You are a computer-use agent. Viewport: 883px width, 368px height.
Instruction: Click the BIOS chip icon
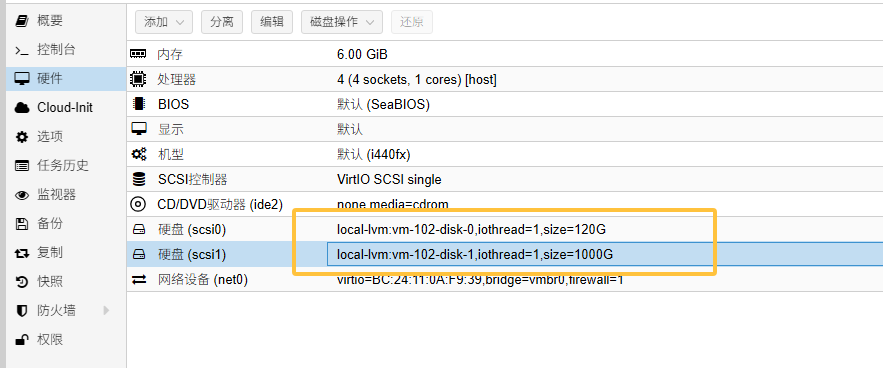click(x=138, y=104)
